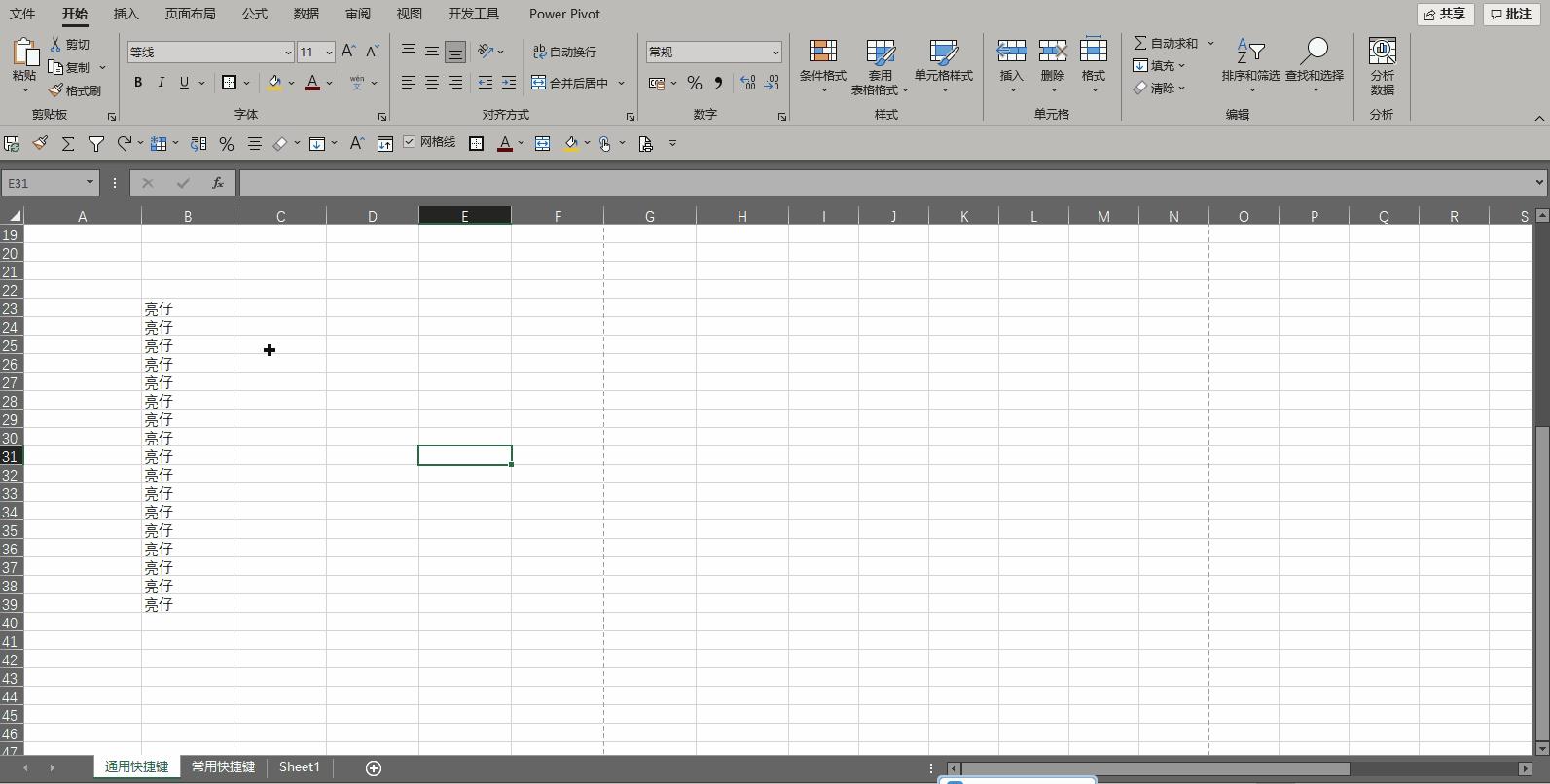Screen dimensions: 1550x784
Task: Activate the Format Painter (格式刷) brush
Action: tap(75, 90)
